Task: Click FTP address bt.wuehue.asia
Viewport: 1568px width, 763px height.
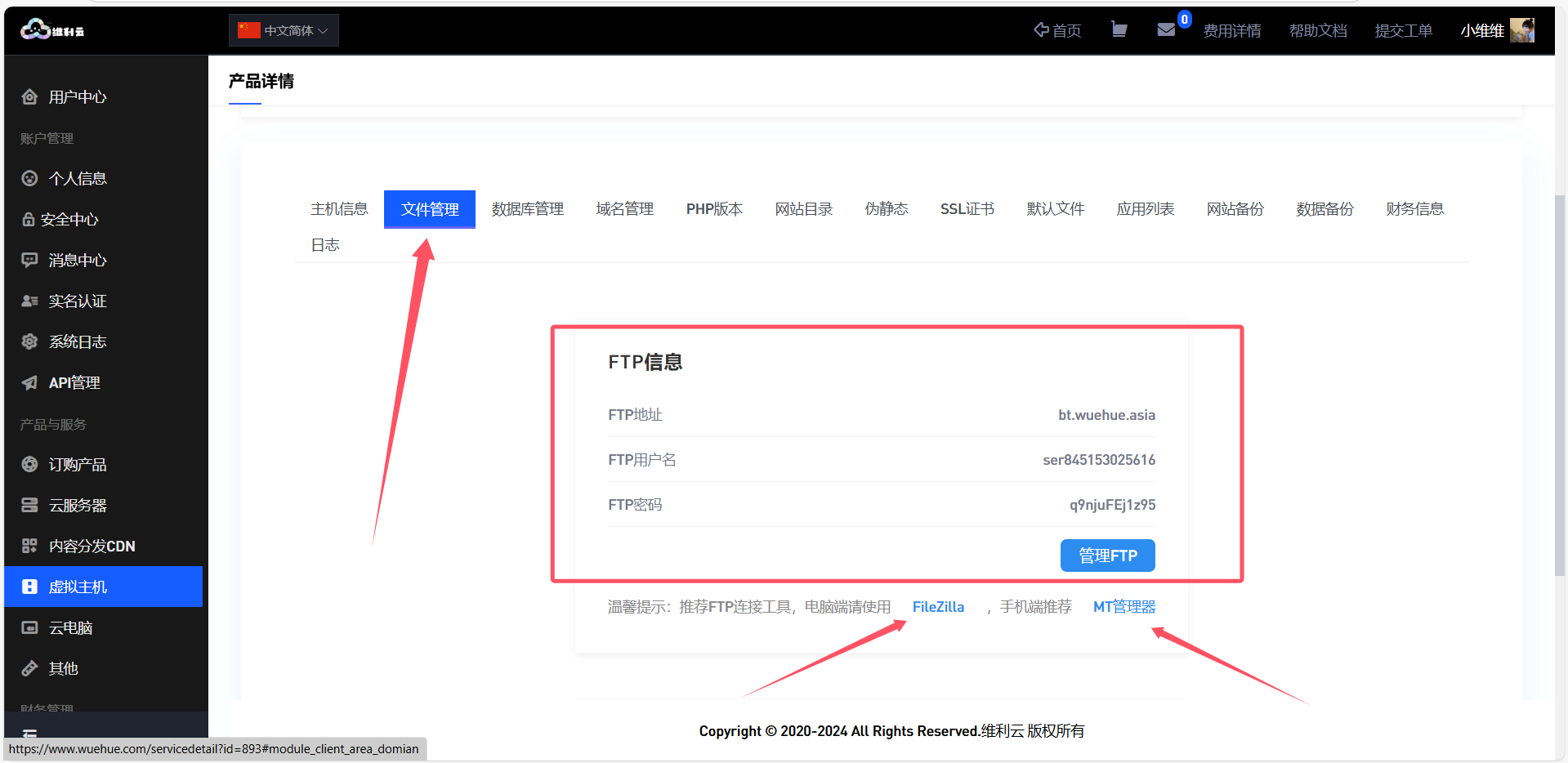Action: point(1107,415)
